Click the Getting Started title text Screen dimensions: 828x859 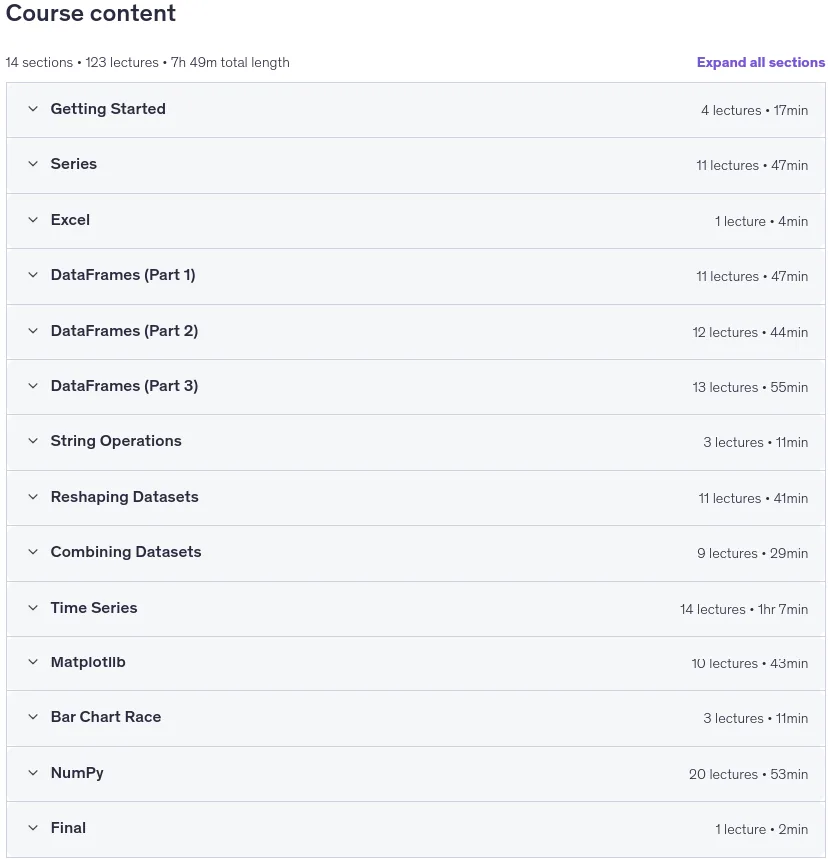click(108, 109)
